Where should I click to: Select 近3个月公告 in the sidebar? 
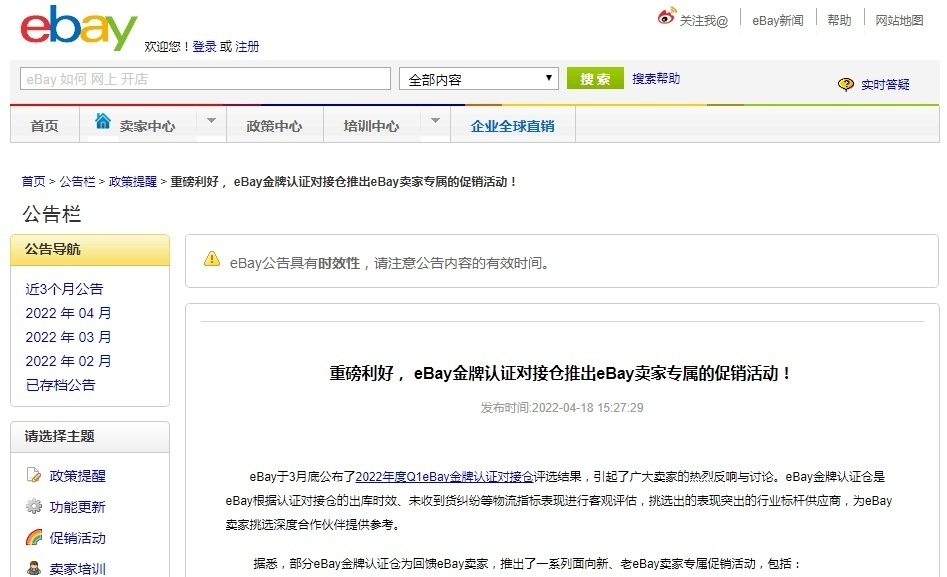point(64,289)
